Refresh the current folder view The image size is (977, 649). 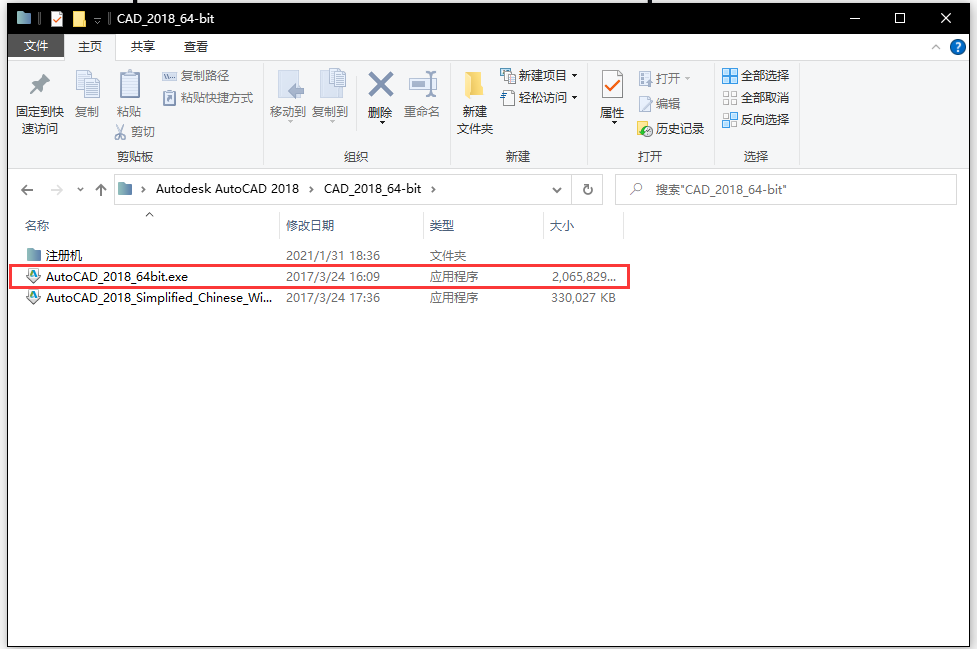[x=587, y=189]
